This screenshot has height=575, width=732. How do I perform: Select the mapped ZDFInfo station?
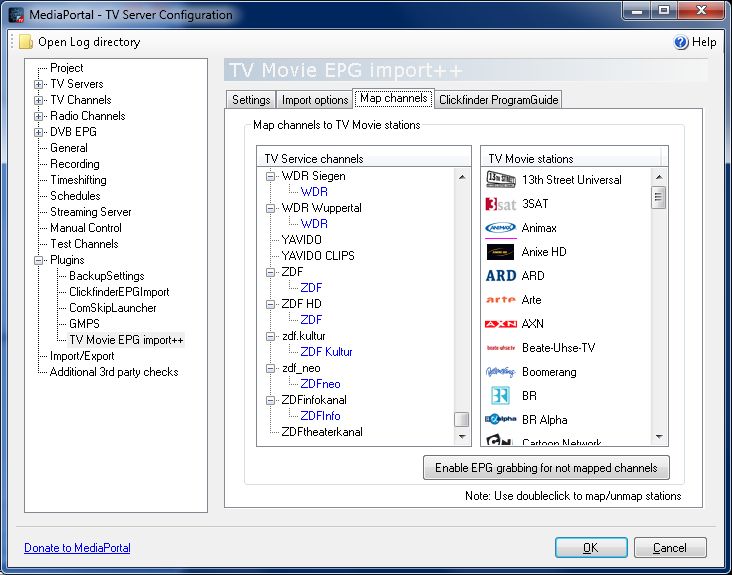click(320, 416)
